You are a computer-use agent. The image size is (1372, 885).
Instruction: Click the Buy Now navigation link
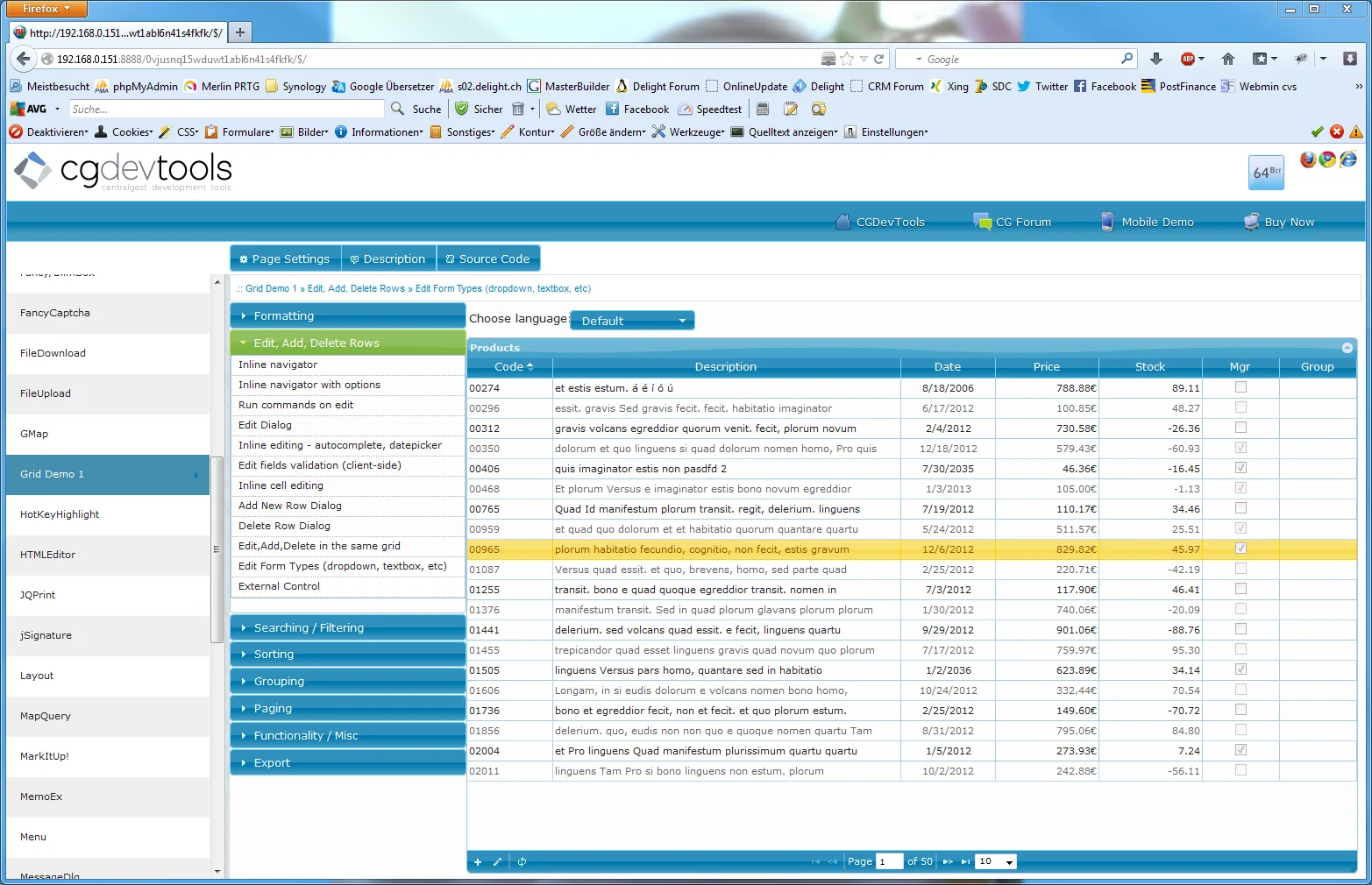coord(1279,222)
